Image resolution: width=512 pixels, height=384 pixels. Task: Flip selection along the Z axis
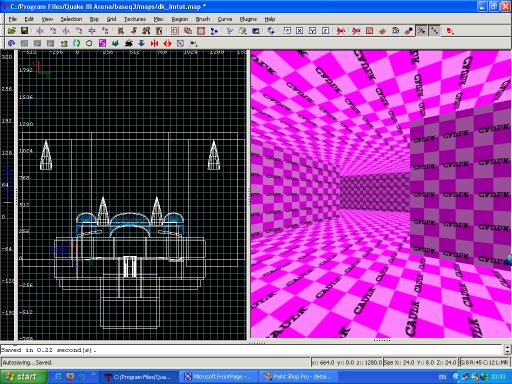coord(92,31)
